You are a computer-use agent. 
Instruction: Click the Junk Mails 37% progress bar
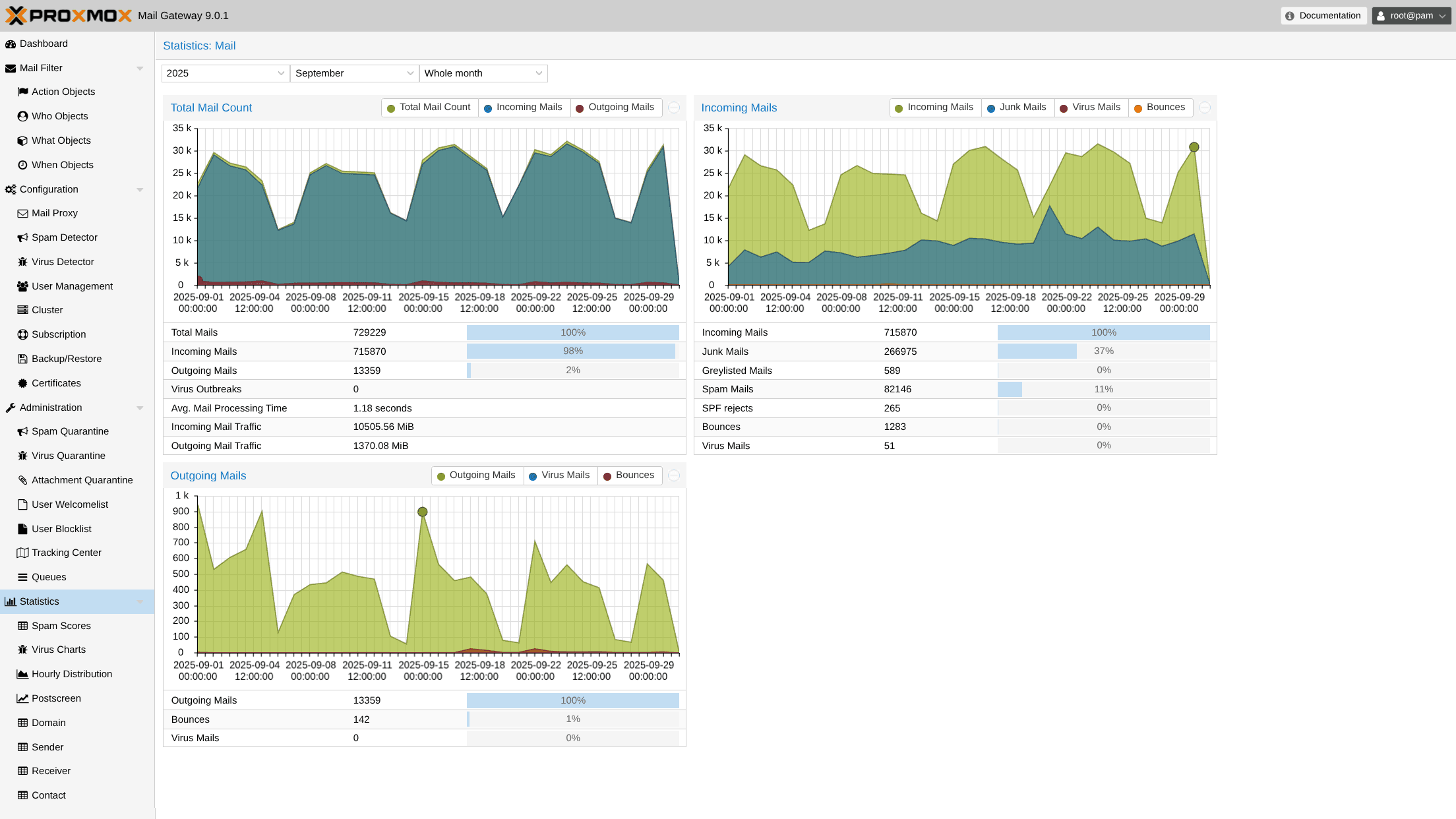click(1104, 351)
